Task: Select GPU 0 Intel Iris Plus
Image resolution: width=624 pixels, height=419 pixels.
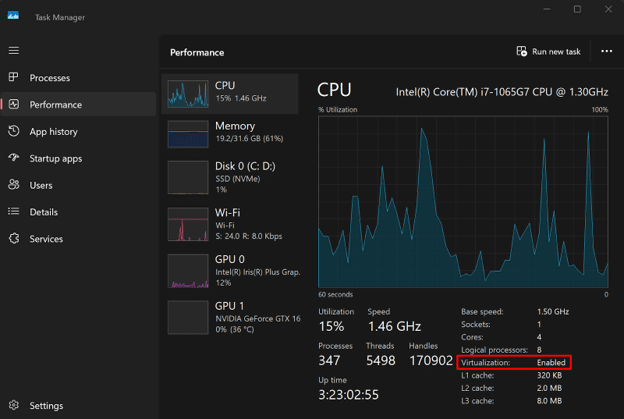Action: click(x=188, y=270)
